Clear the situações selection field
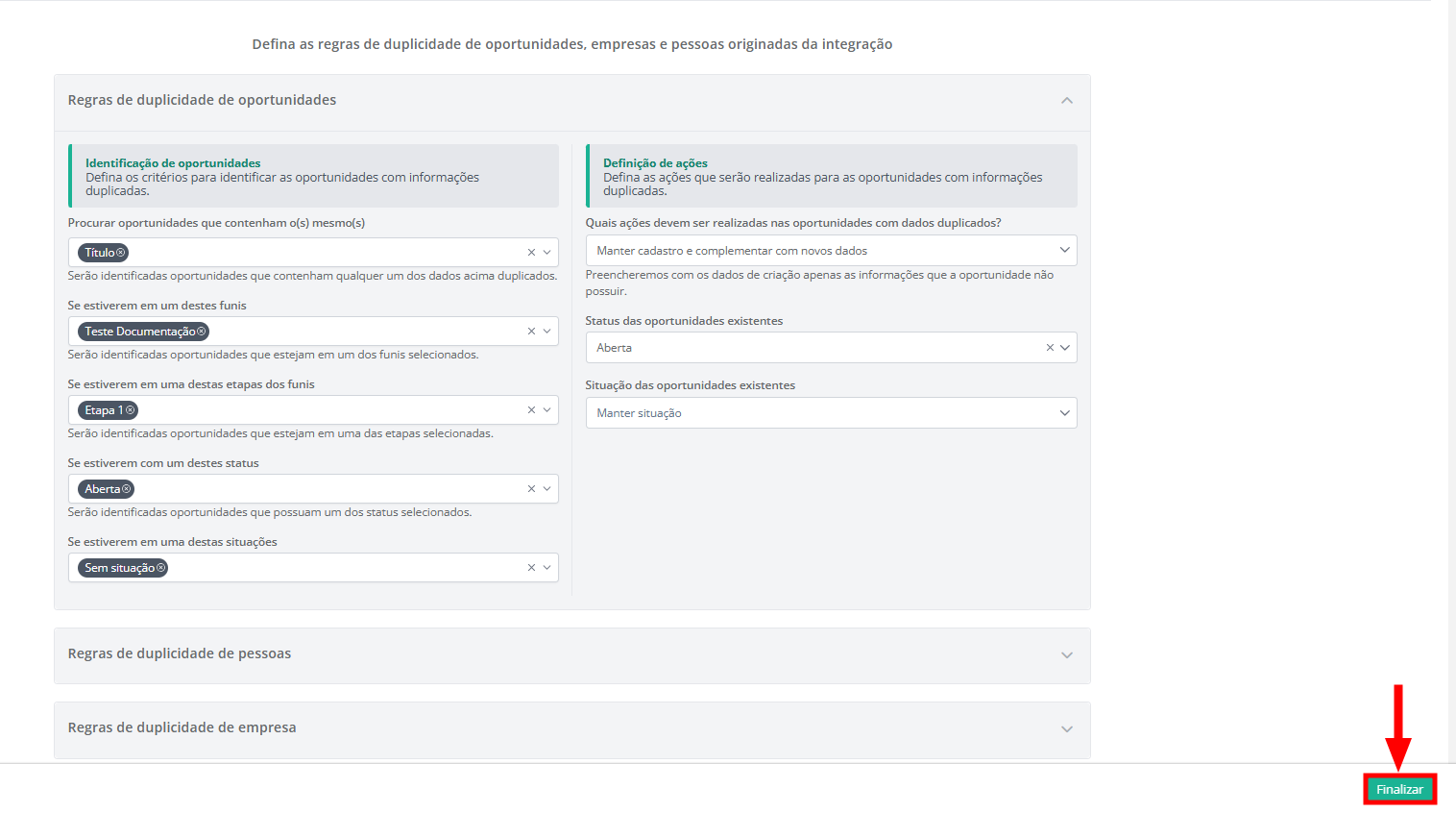The image size is (1456, 813). point(531,568)
